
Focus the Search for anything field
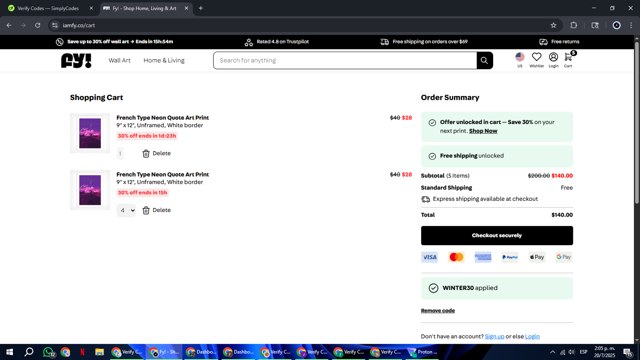pos(345,60)
